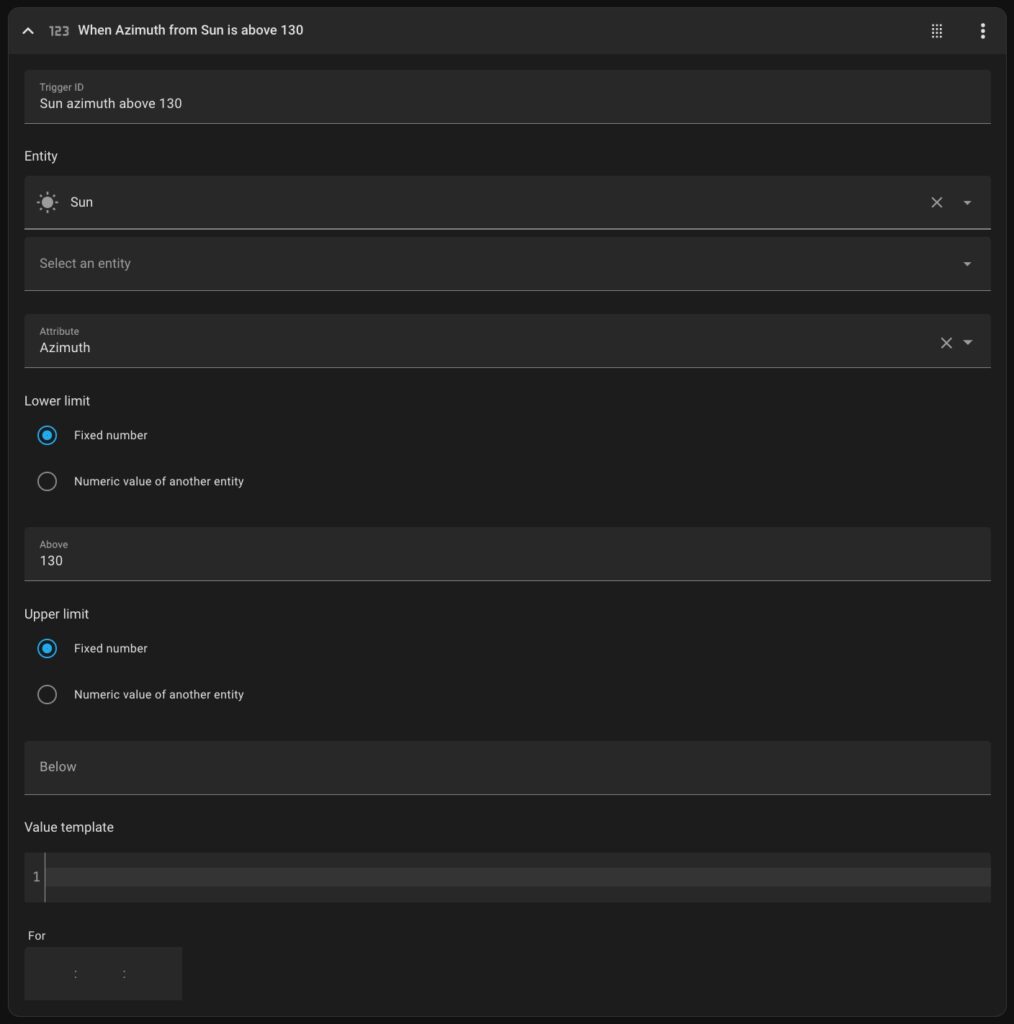Click the Trigger ID text field
The width and height of the screenshot is (1014, 1024).
click(507, 97)
